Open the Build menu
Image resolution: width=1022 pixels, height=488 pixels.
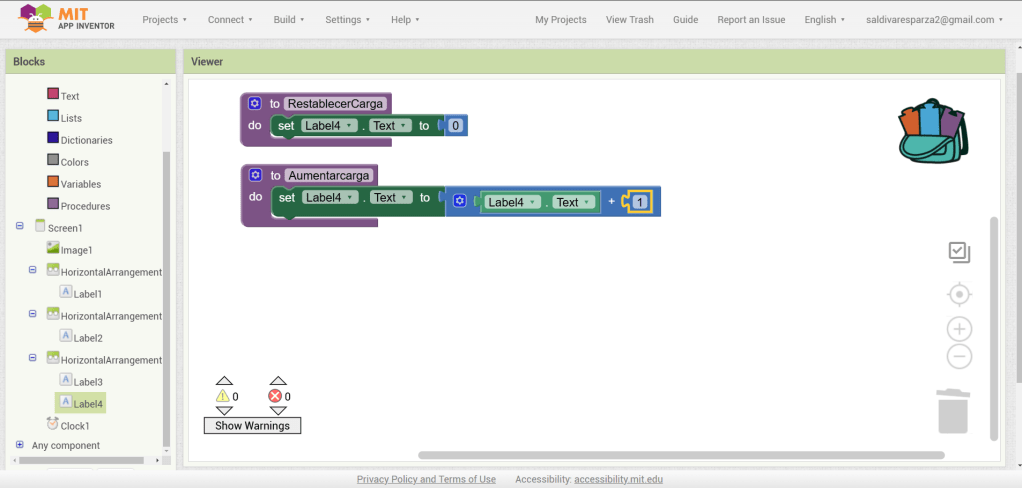(289, 20)
